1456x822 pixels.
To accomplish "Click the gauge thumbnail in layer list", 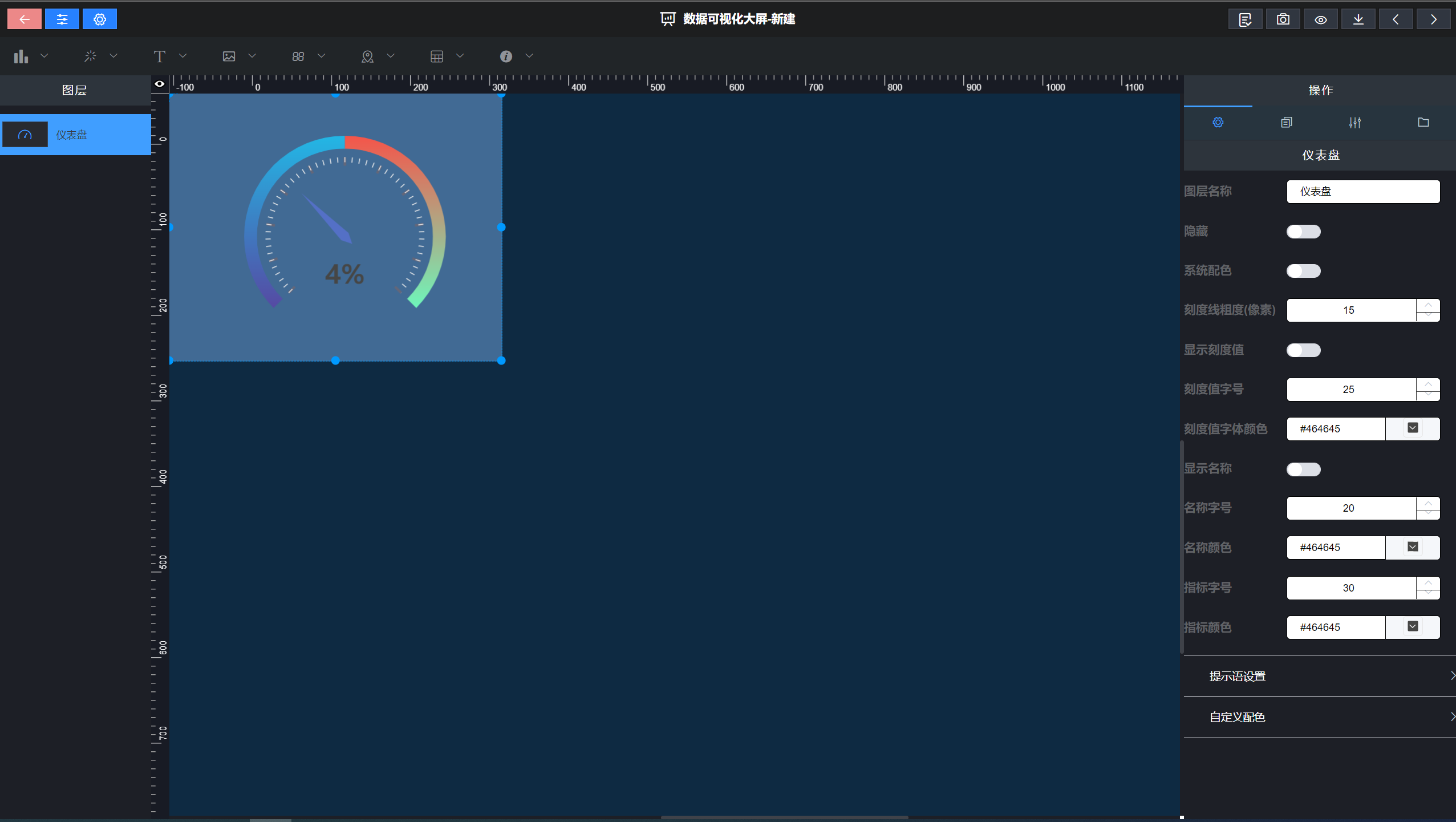I will (x=25, y=135).
